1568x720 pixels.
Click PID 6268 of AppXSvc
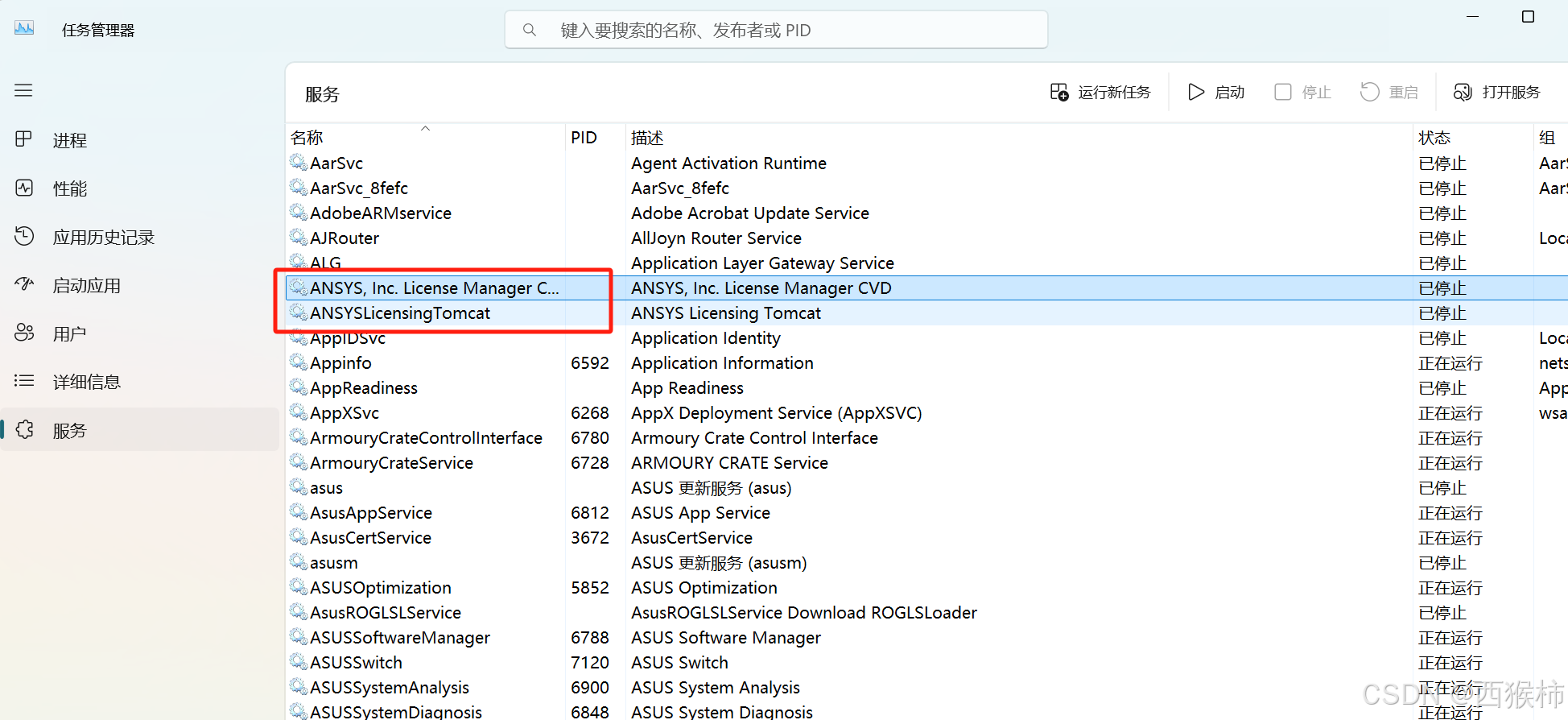(x=590, y=412)
